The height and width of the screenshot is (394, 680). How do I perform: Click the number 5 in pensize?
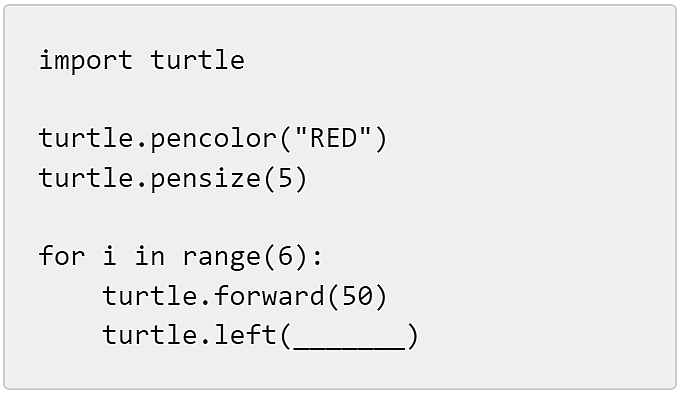[285, 178]
